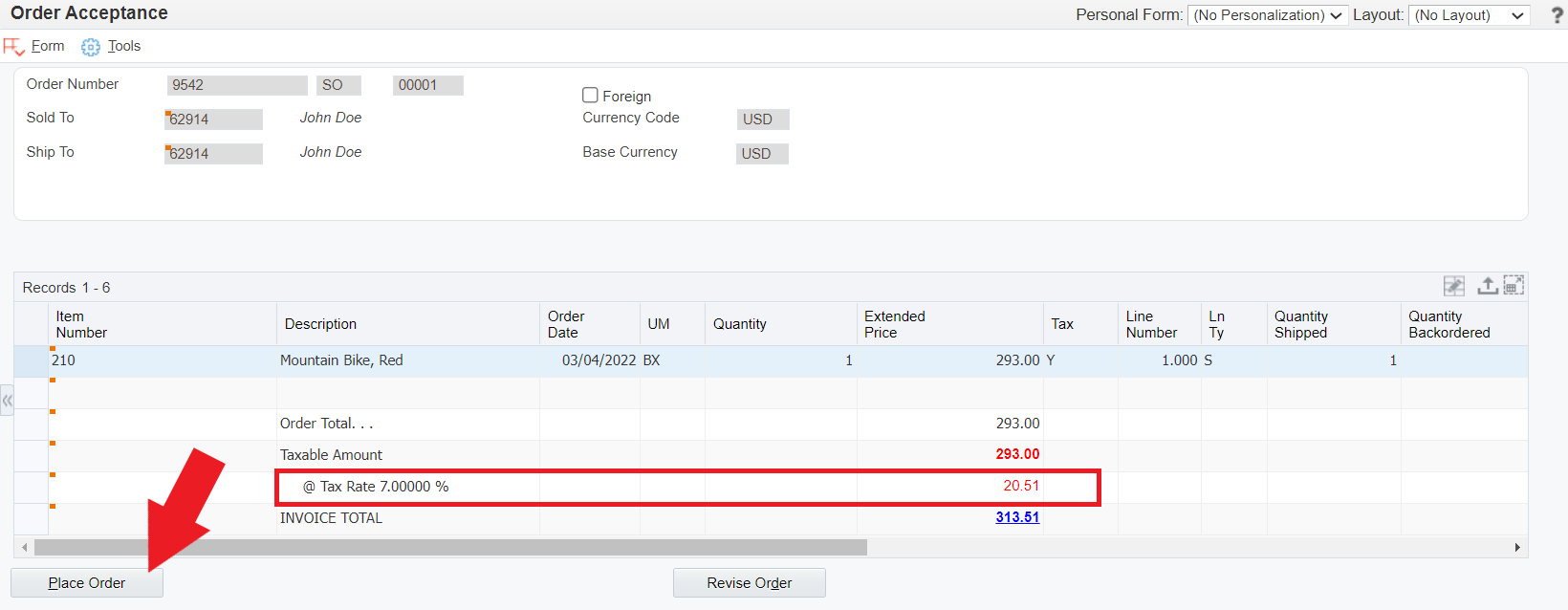
Task: Click the Records 1 - 6 label
Action: click(66, 288)
